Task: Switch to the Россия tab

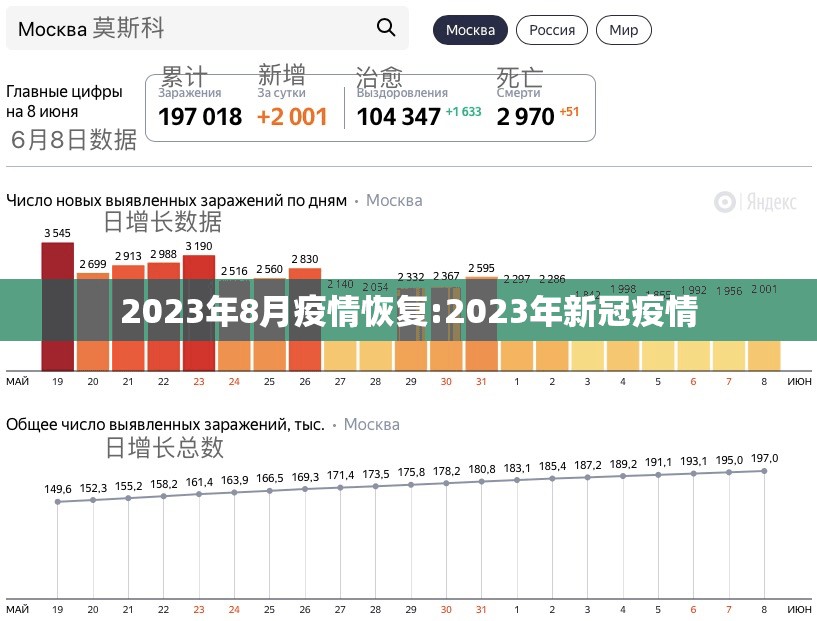Action: [552, 30]
